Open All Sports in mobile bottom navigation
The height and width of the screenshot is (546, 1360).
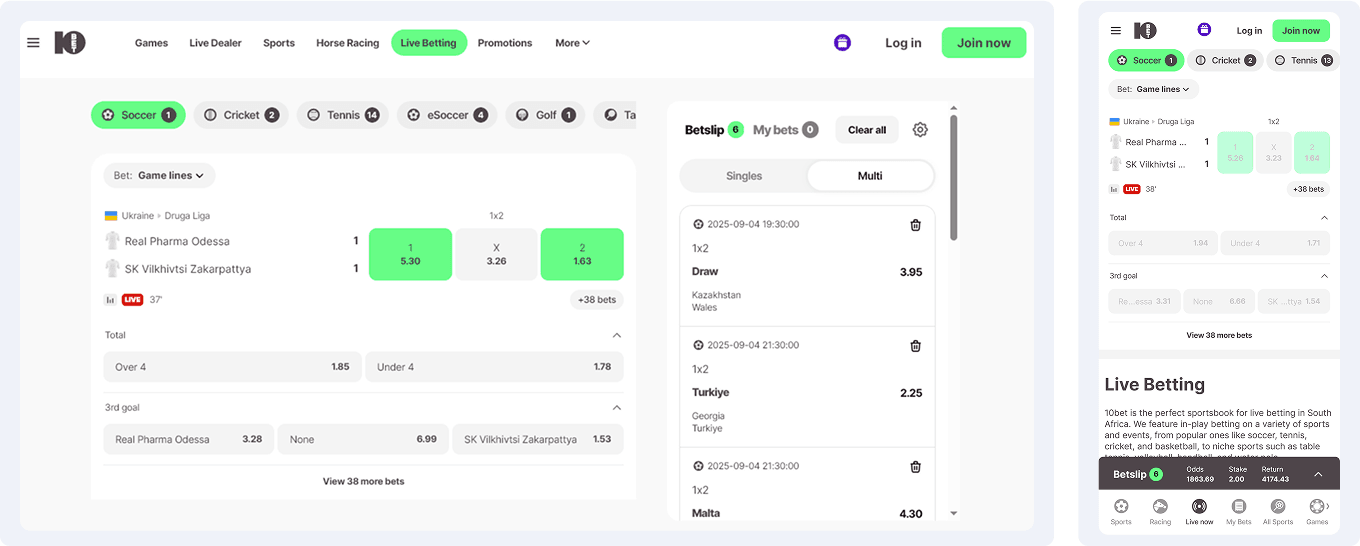pyautogui.click(x=1278, y=512)
